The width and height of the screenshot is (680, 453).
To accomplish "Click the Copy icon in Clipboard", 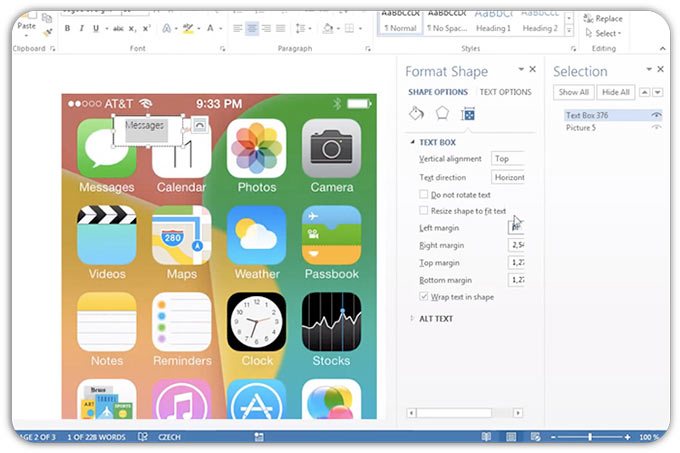I will tap(47, 18).
